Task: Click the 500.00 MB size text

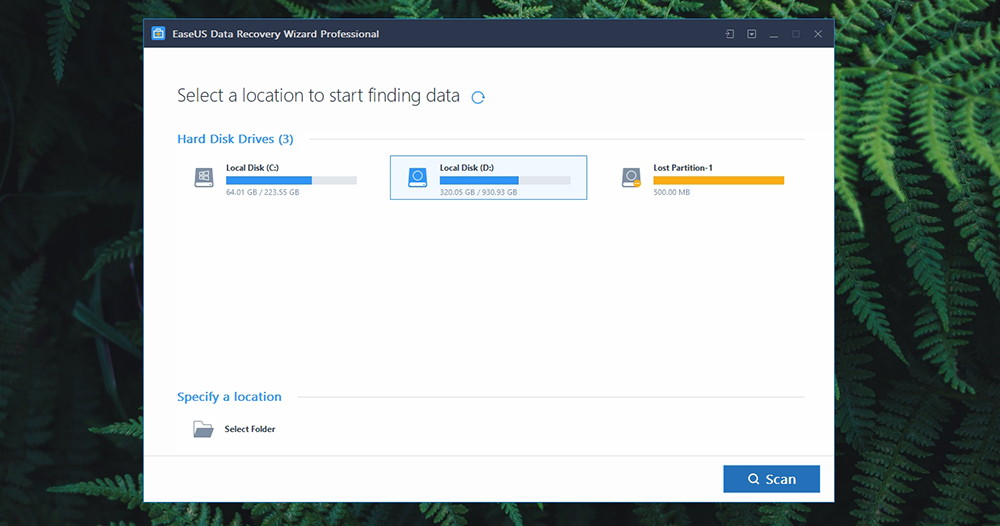Action: [x=672, y=192]
